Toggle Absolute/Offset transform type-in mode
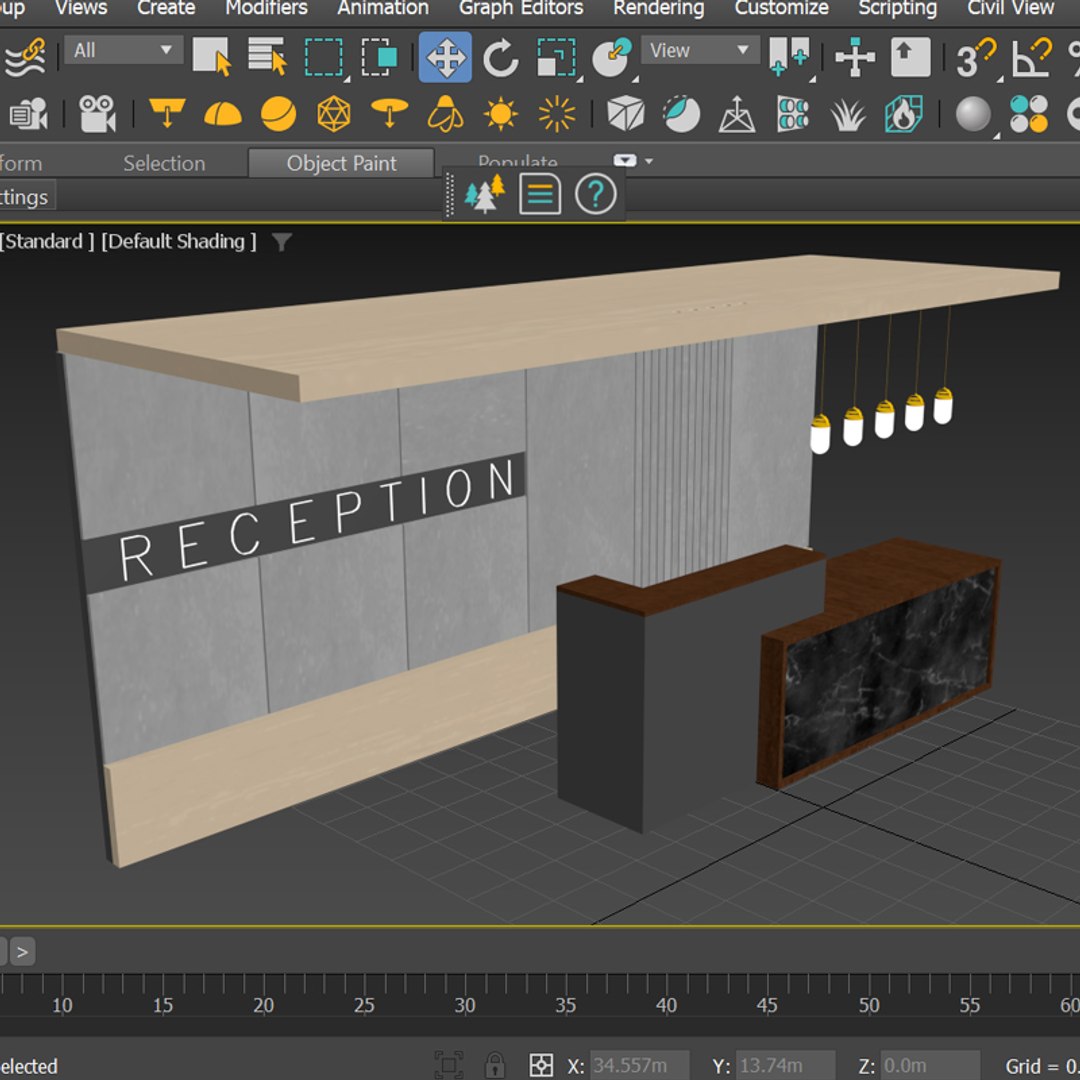The height and width of the screenshot is (1080, 1080). (541, 1066)
